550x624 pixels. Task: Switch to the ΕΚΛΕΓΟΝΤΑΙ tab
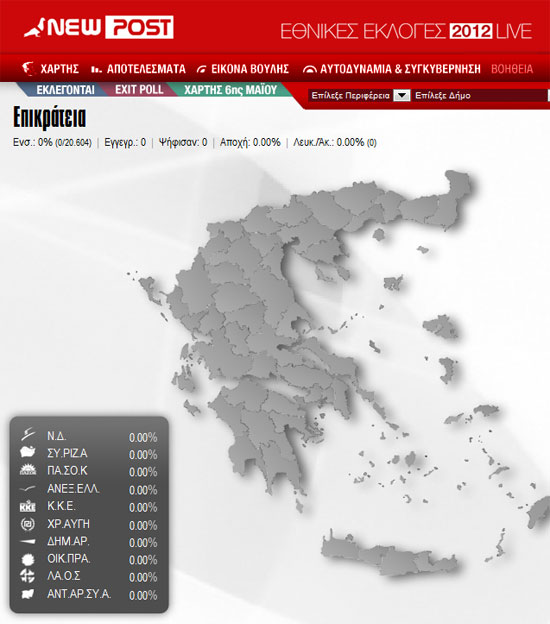pyautogui.click(x=65, y=90)
